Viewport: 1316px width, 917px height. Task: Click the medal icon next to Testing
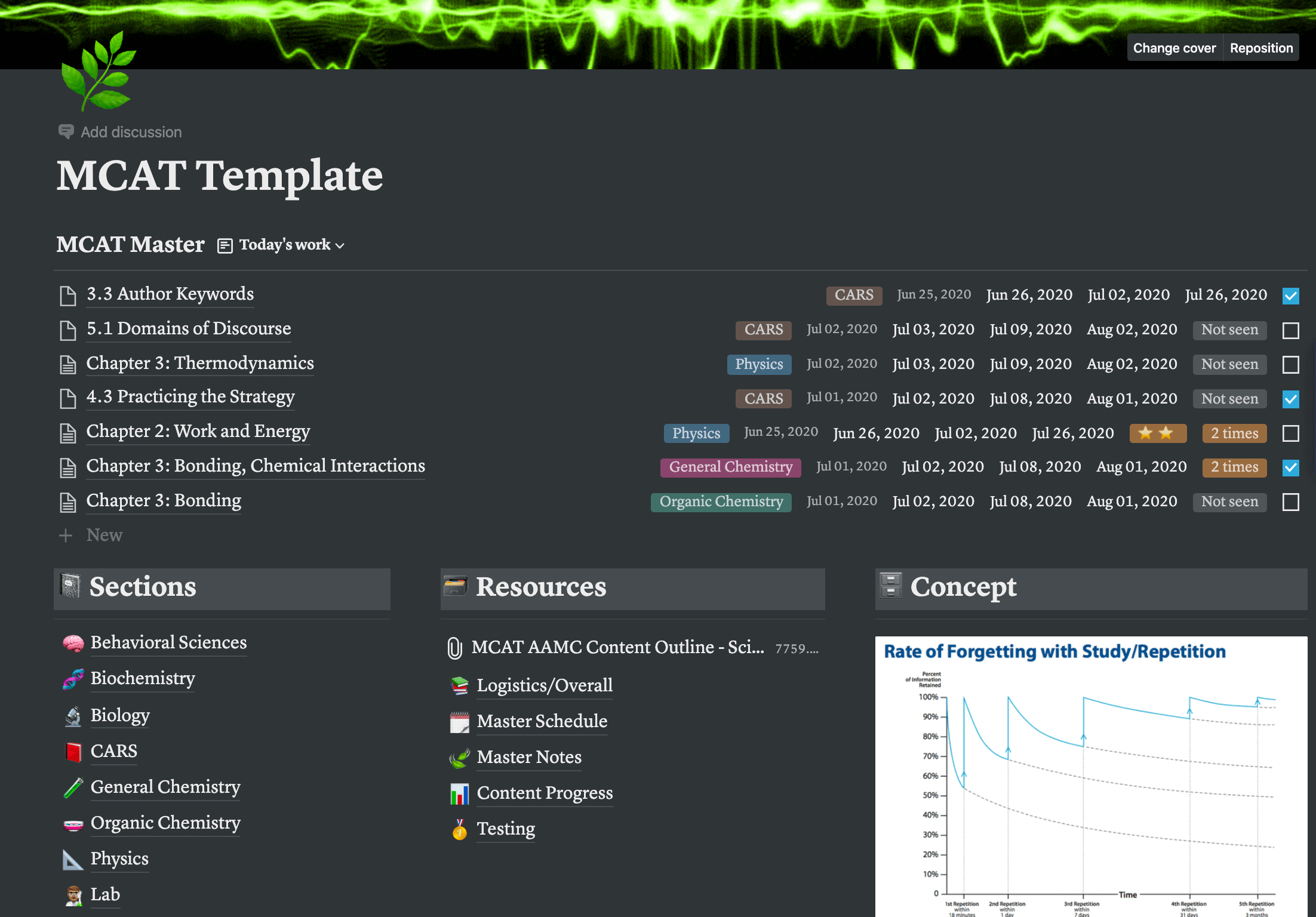(459, 829)
